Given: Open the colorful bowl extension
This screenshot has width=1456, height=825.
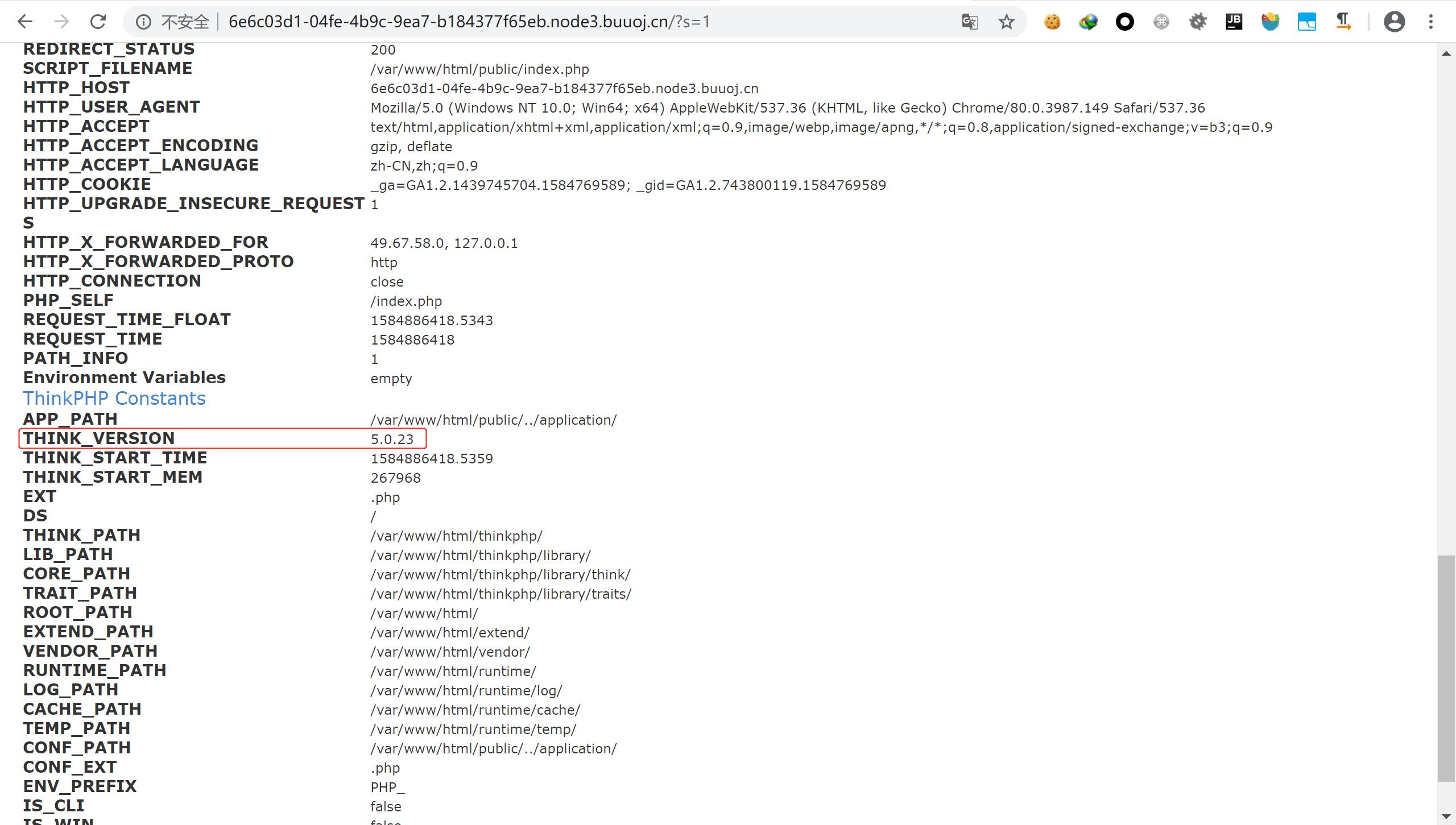Looking at the screenshot, I should [1271, 22].
